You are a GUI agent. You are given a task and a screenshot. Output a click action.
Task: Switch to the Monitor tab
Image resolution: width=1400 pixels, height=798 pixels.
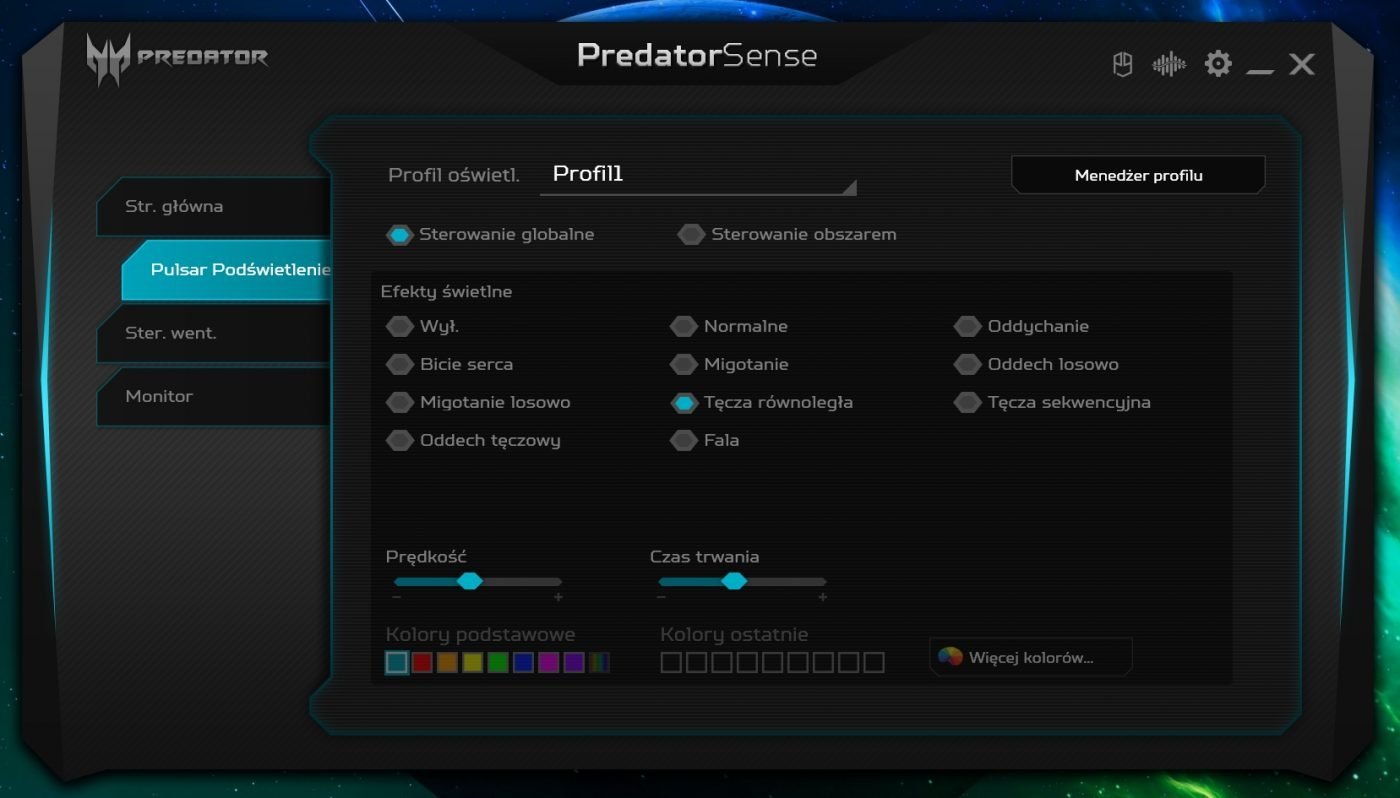pos(213,396)
